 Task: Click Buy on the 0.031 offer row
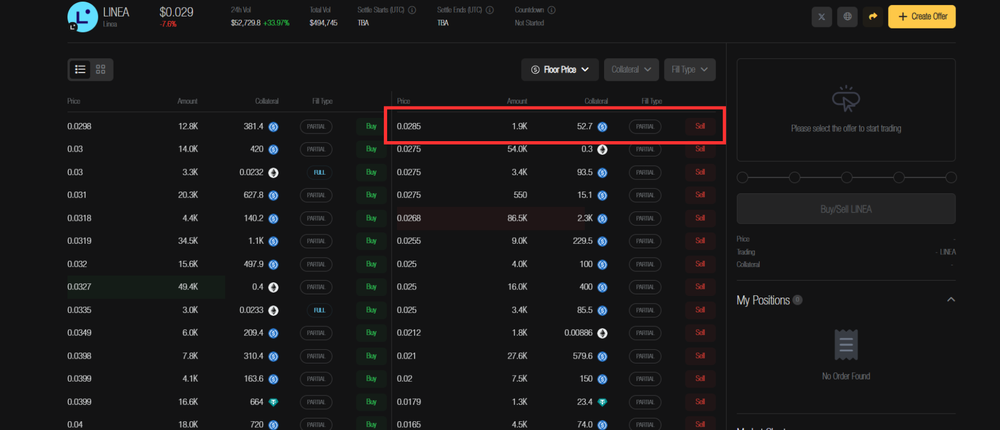[x=371, y=195]
